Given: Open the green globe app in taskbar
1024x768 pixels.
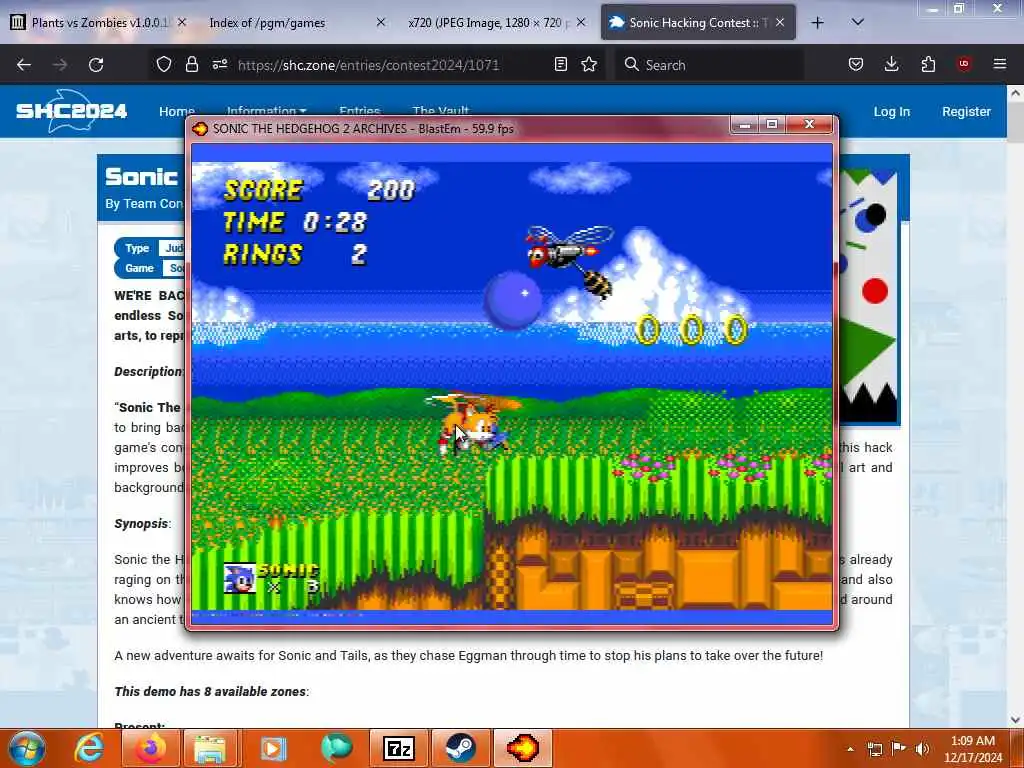Looking at the screenshot, I should point(337,748).
